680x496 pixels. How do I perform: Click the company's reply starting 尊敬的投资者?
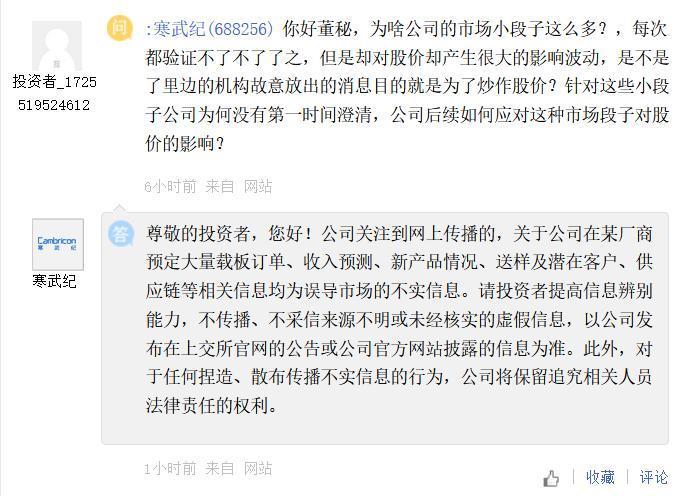coord(385,320)
